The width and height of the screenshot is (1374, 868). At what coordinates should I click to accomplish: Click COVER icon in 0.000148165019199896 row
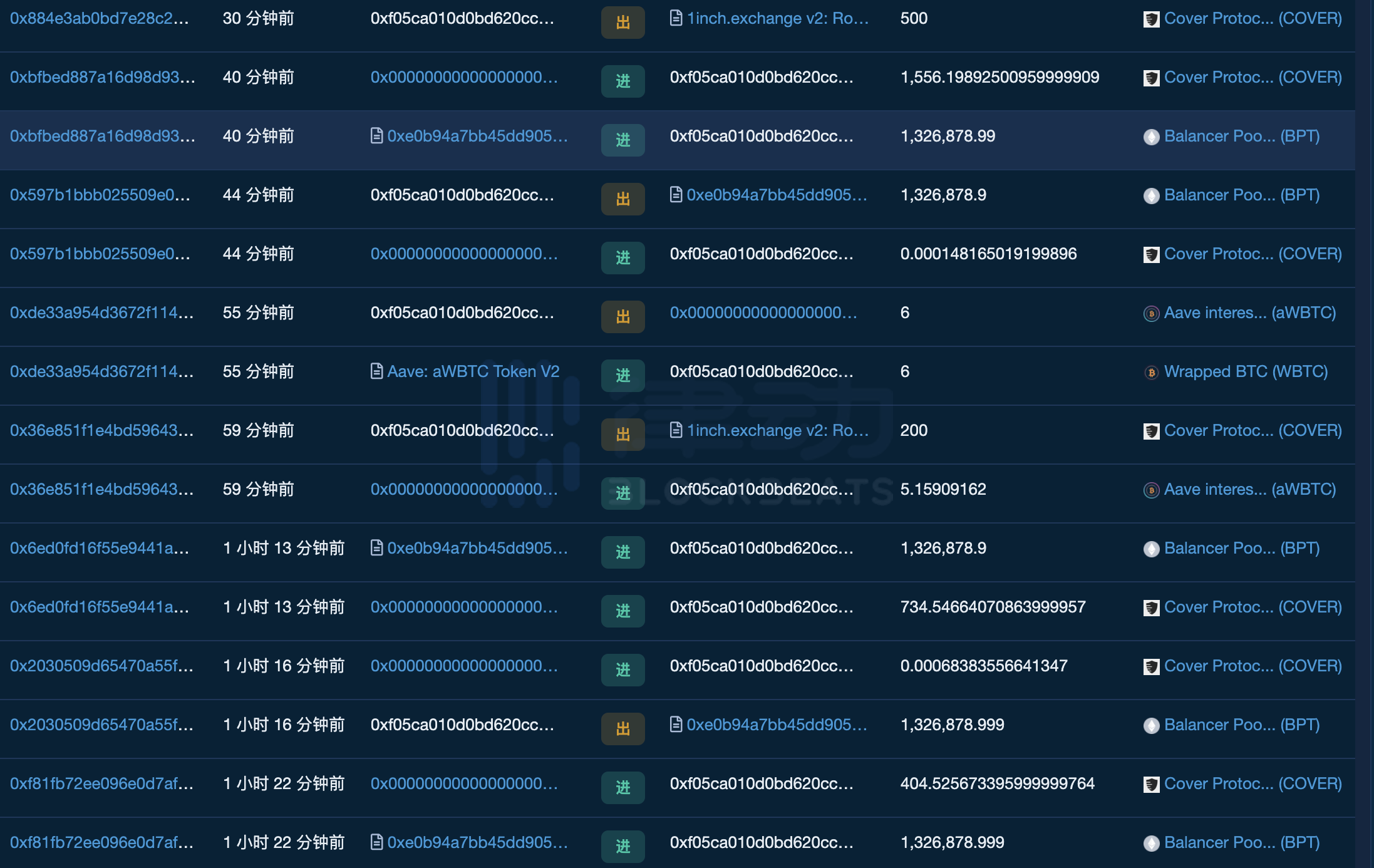coord(1151,255)
